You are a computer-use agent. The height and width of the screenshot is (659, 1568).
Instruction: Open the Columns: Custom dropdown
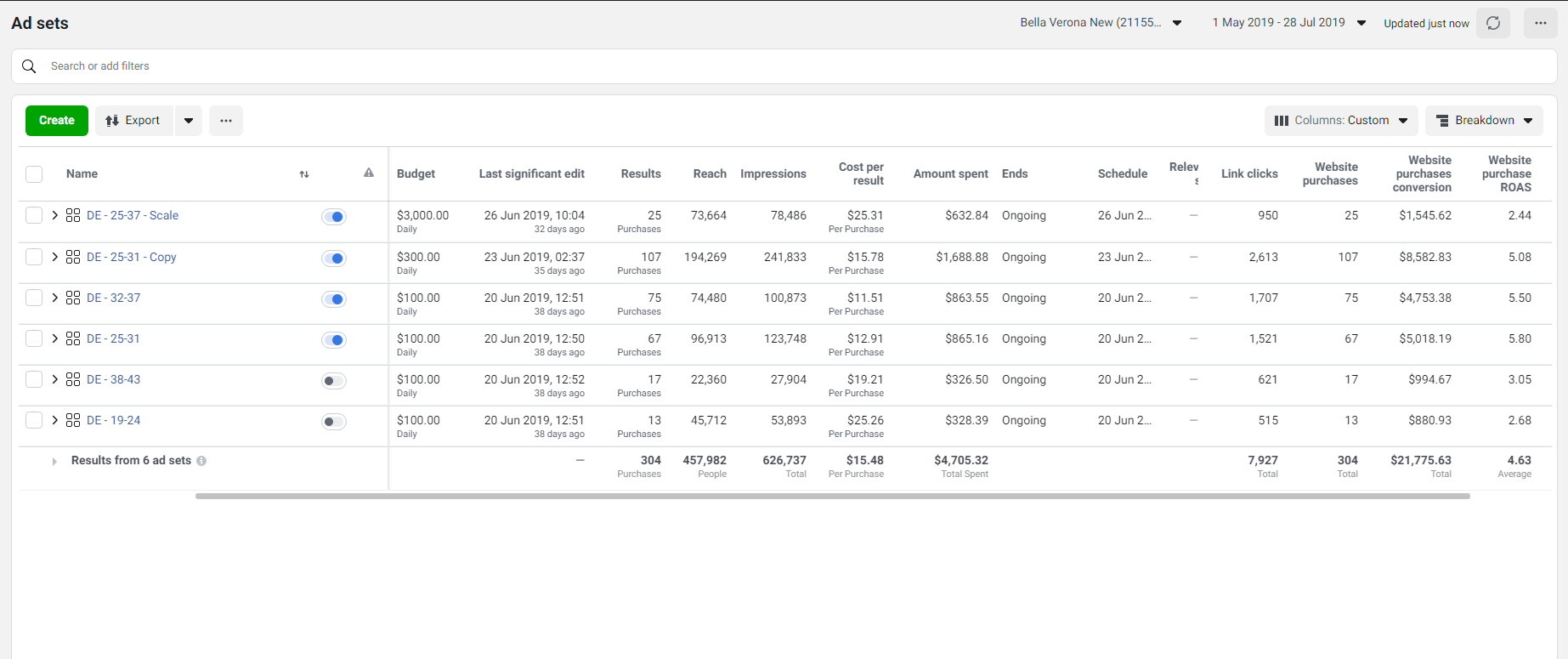pos(1341,121)
